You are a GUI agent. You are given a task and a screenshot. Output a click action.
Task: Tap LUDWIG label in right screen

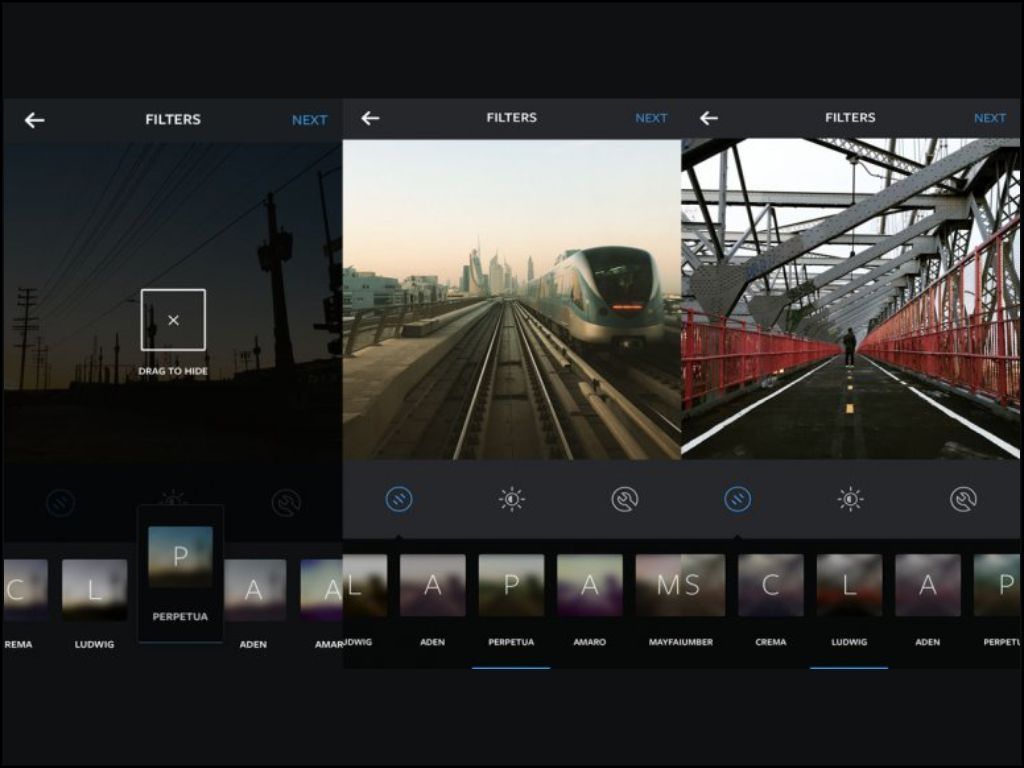[849, 642]
